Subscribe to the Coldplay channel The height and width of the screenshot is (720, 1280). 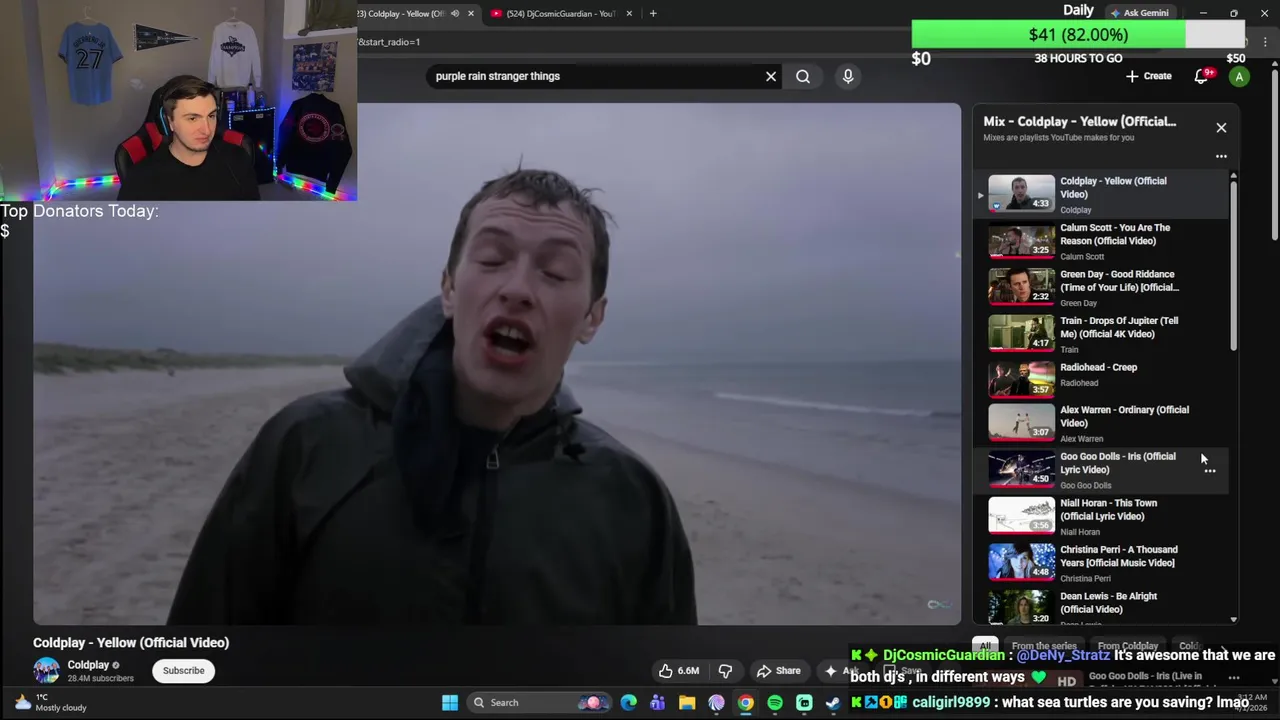pyautogui.click(x=184, y=671)
